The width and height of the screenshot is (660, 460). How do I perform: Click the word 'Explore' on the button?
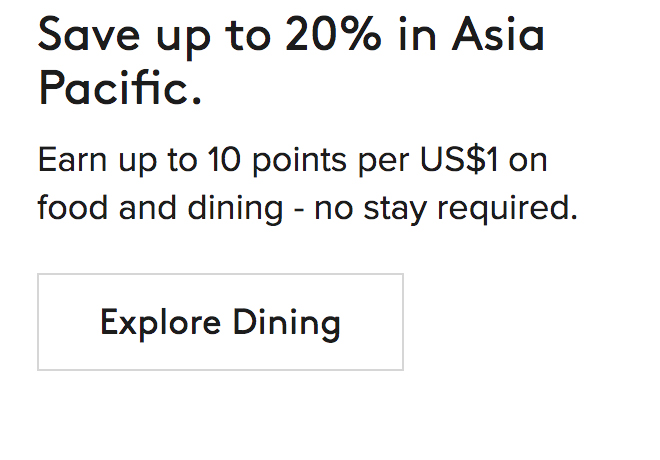(x=160, y=322)
